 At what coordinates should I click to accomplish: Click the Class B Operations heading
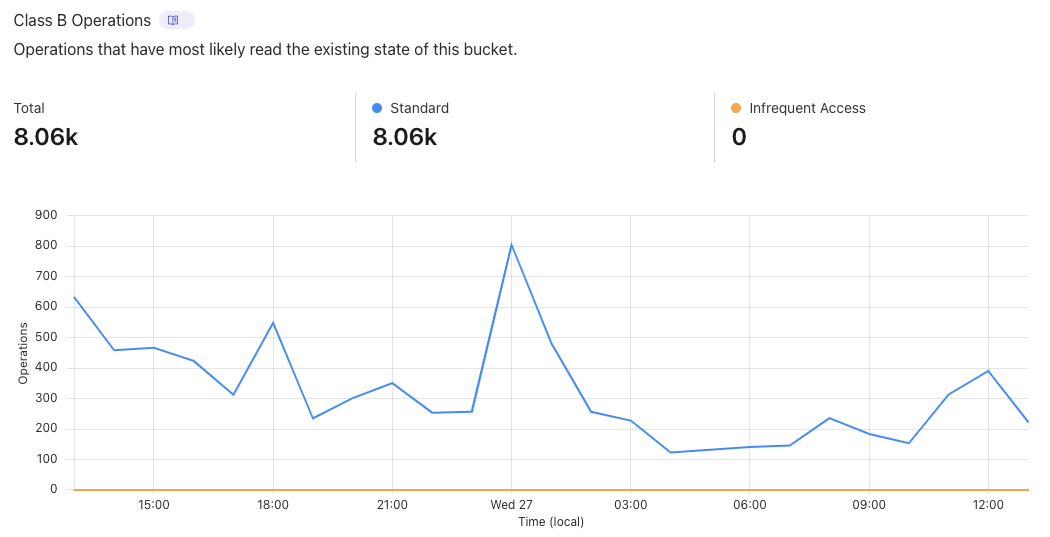(x=82, y=20)
